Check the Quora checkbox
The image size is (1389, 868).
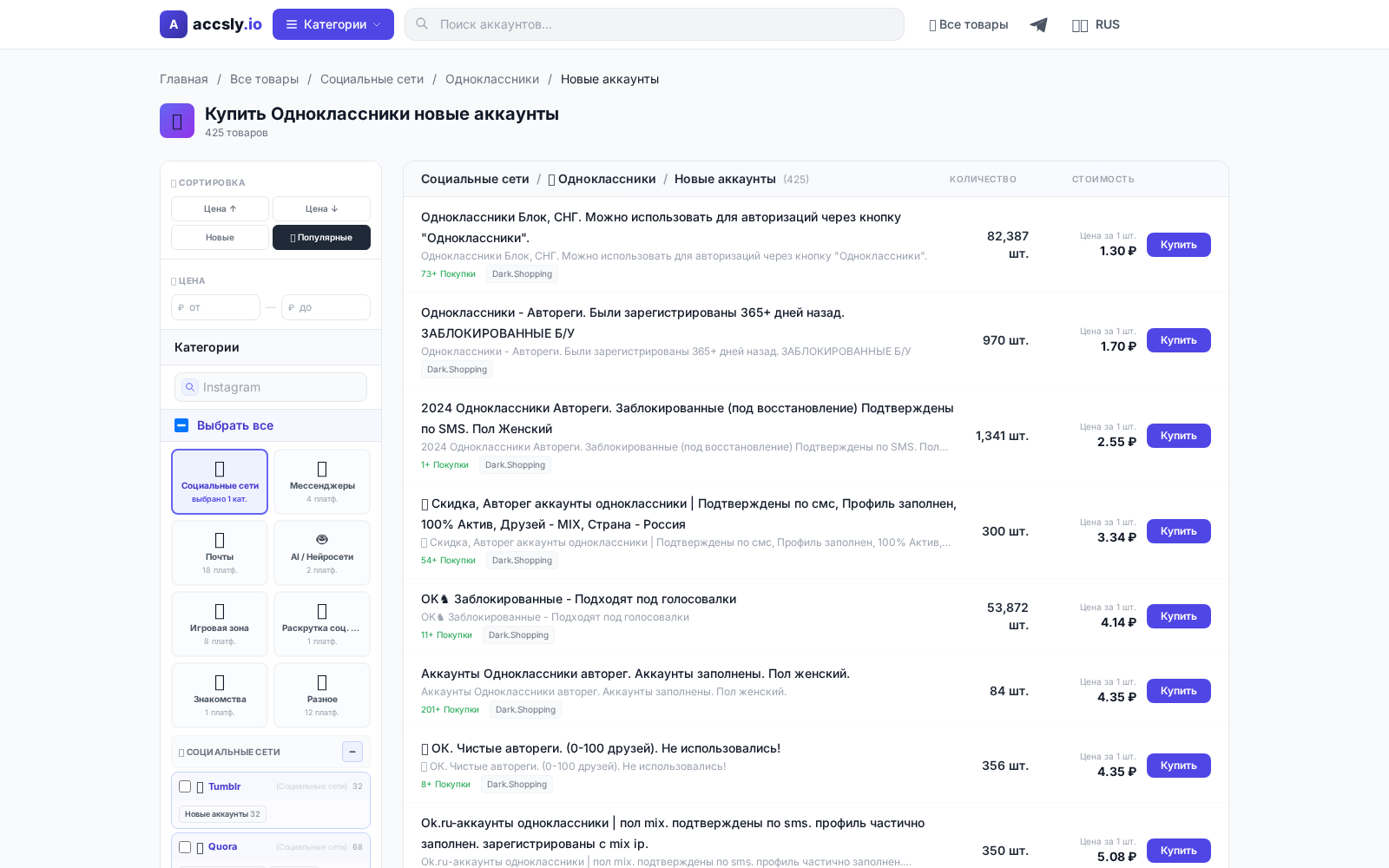pos(185,847)
